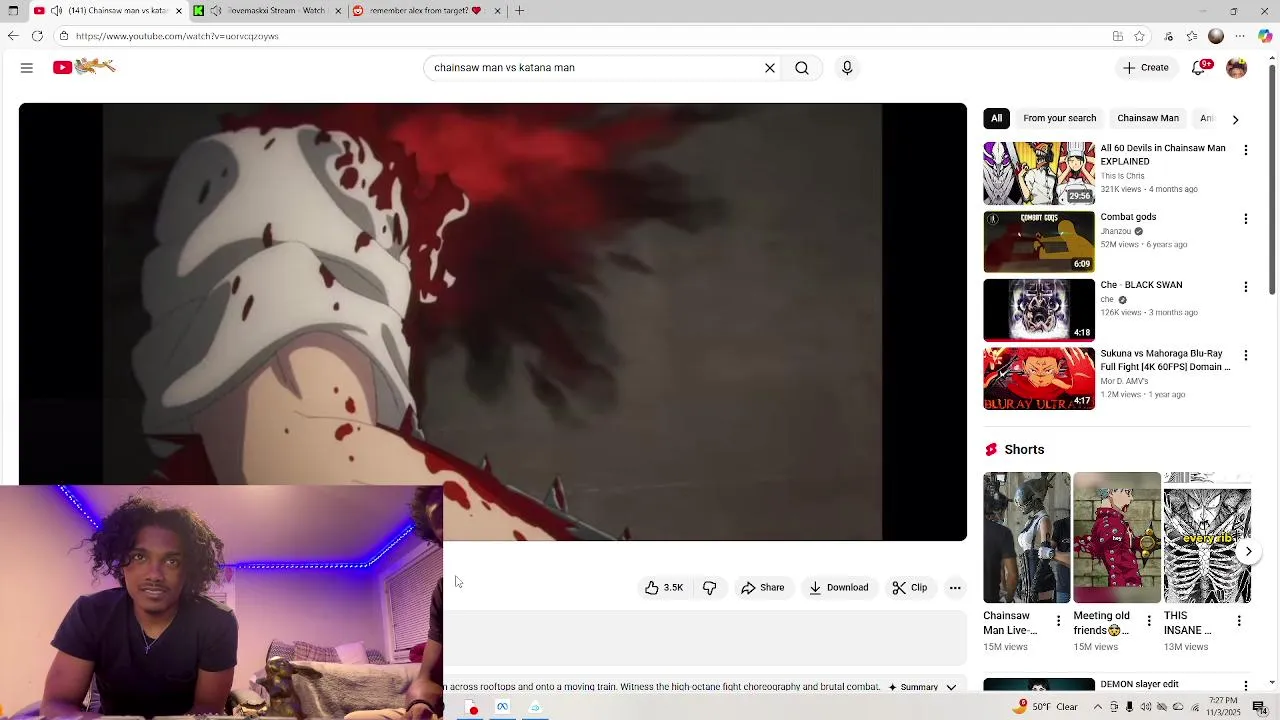Open browser Settings and more ellipsis
The width and height of the screenshot is (1280, 720).
point(1241,36)
